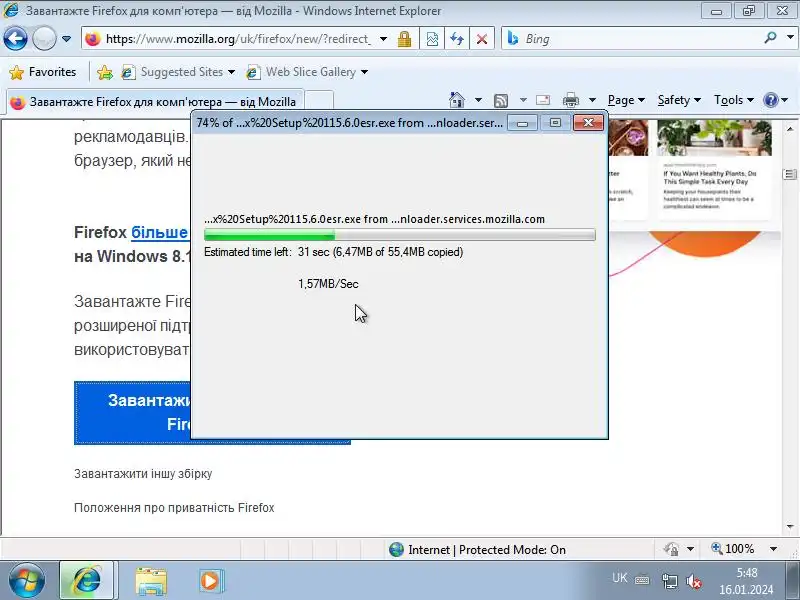Viewport: 800px width, 600px height.
Task: Click the security lock icon
Action: pyautogui.click(x=405, y=39)
